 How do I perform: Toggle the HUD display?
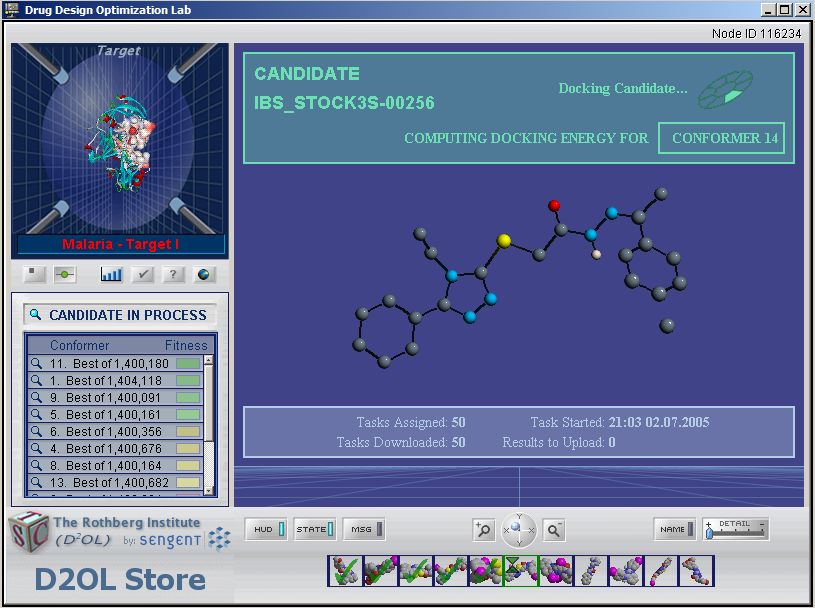(266, 529)
